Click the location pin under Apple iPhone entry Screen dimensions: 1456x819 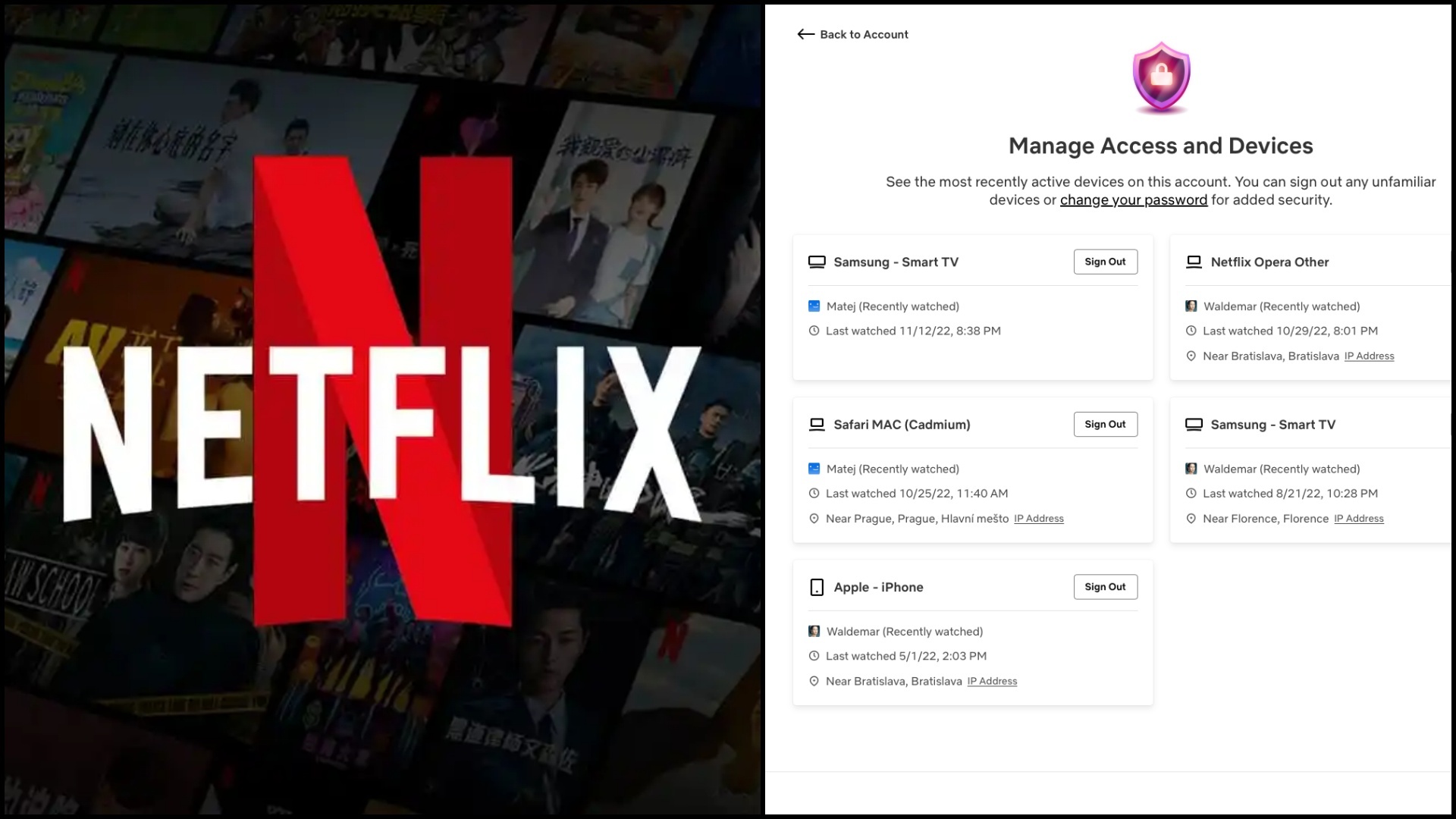(814, 681)
